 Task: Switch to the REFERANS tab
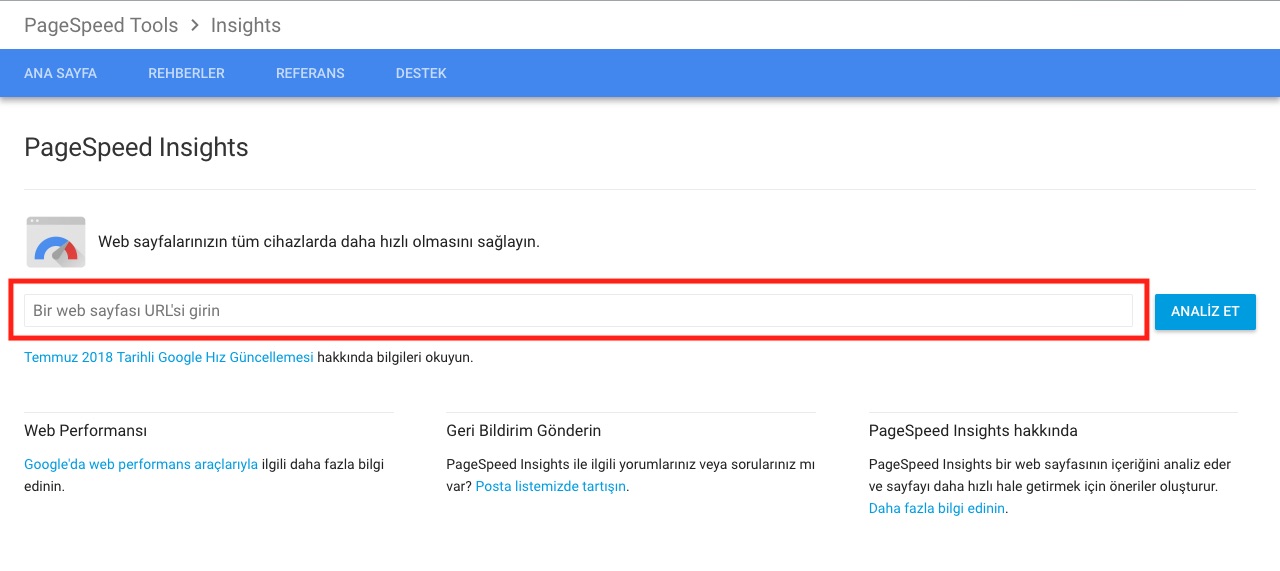[310, 73]
